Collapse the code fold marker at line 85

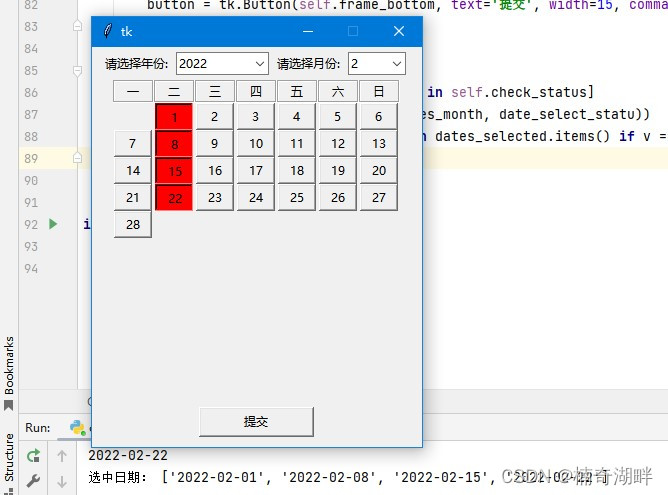[x=78, y=71]
